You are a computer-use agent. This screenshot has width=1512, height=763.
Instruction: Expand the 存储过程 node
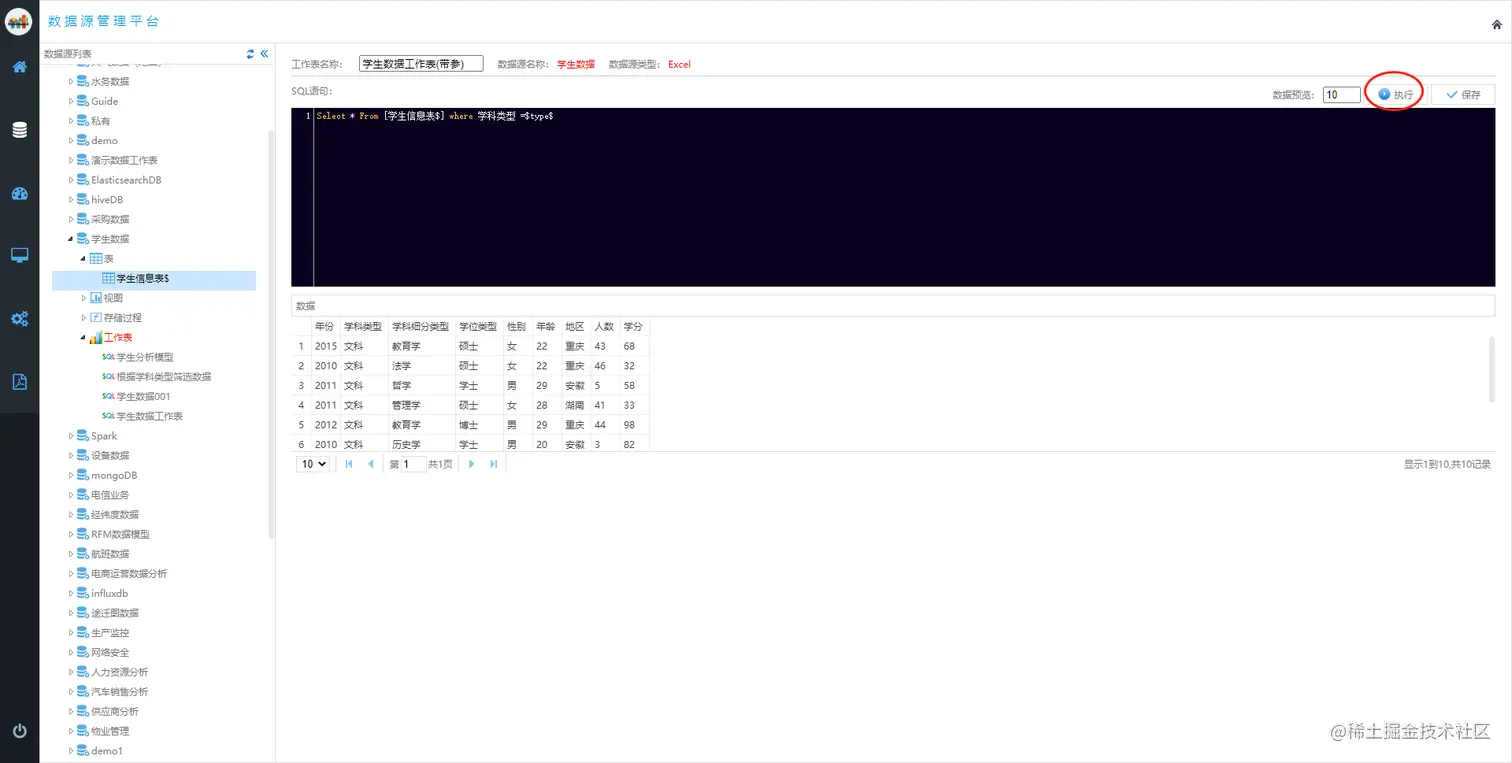[x=84, y=317]
